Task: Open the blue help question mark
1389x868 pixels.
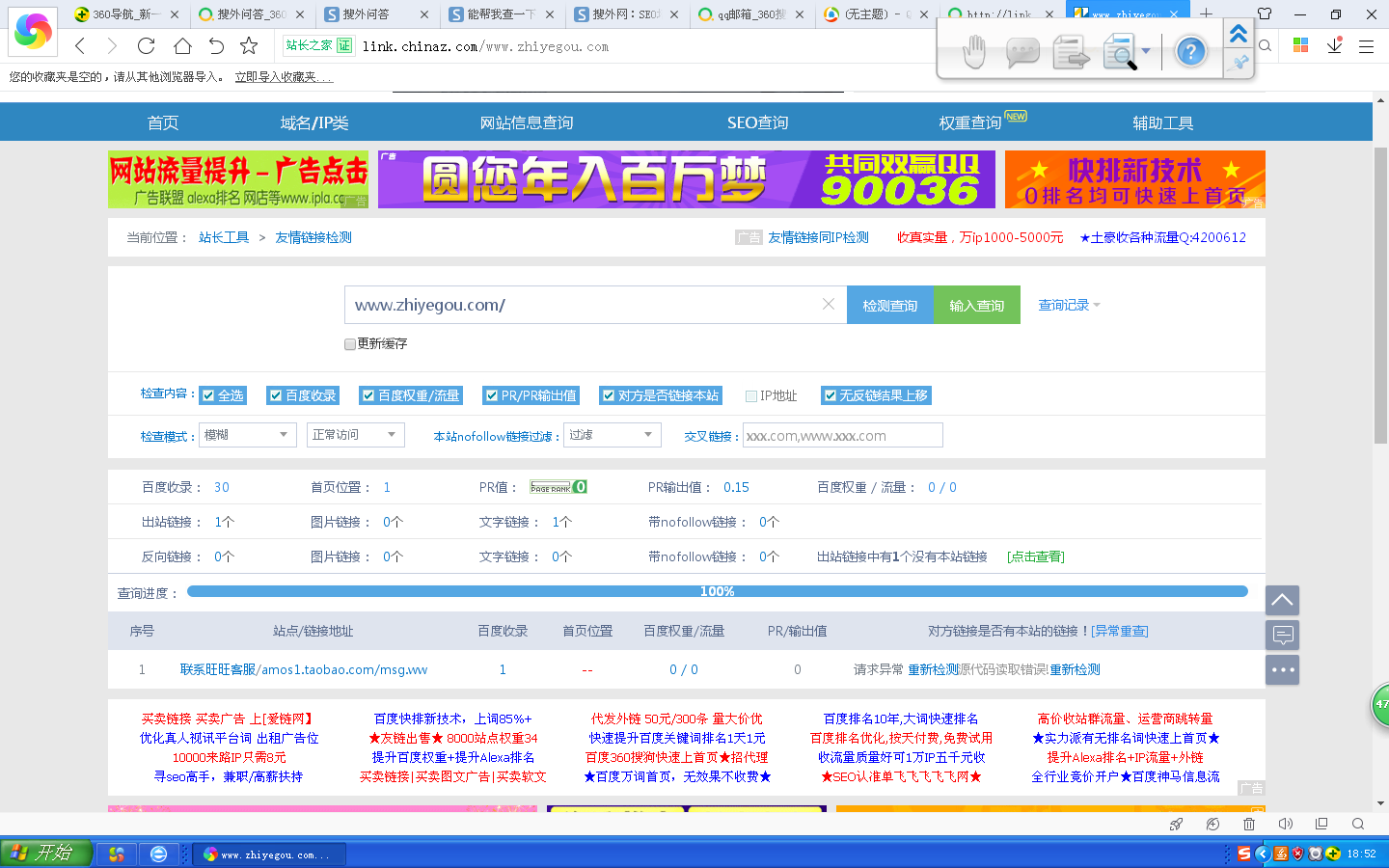Action: 1191,51
